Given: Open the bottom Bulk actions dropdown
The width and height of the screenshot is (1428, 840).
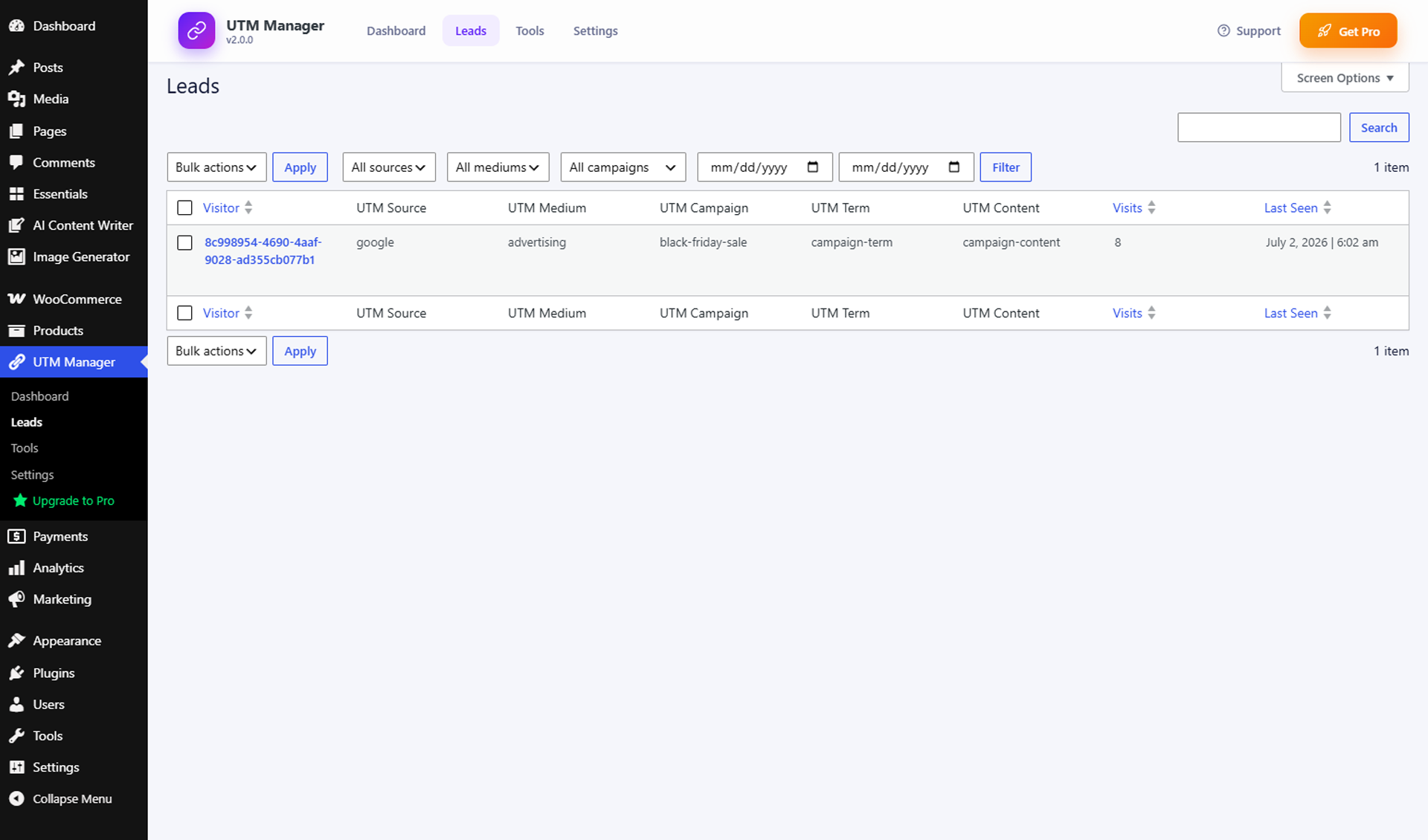Looking at the screenshot, I should (216, 351).
